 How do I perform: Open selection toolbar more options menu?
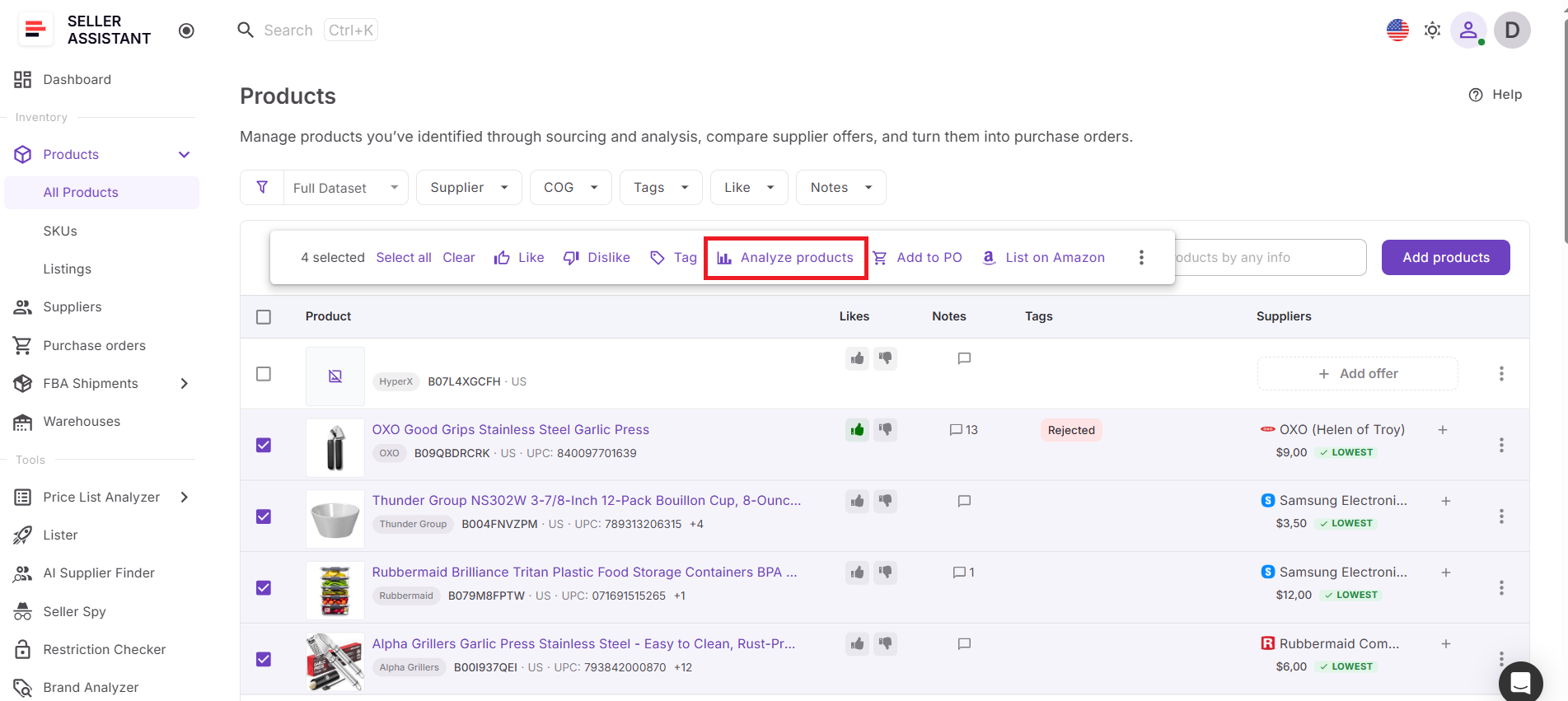(x=1141, y=258)
